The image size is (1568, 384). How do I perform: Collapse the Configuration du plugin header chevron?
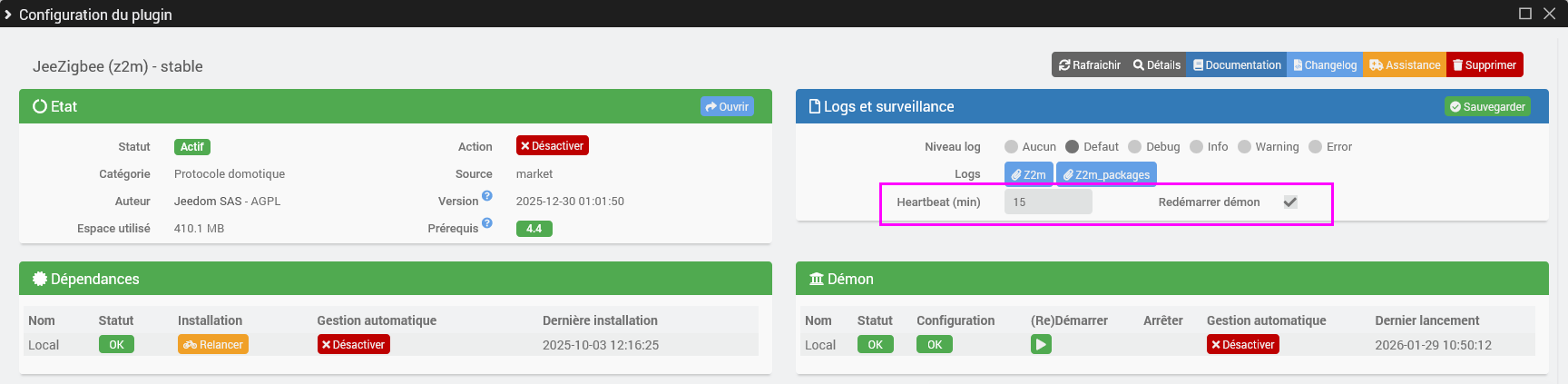tap(8, 15)
